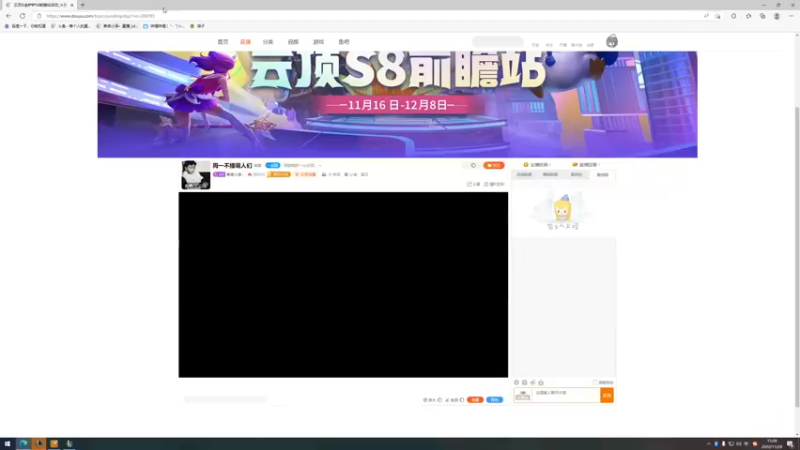Select the third tab of the chat panel
The width and height of the screenshot is (800, 450).
(x=577, y=174)
